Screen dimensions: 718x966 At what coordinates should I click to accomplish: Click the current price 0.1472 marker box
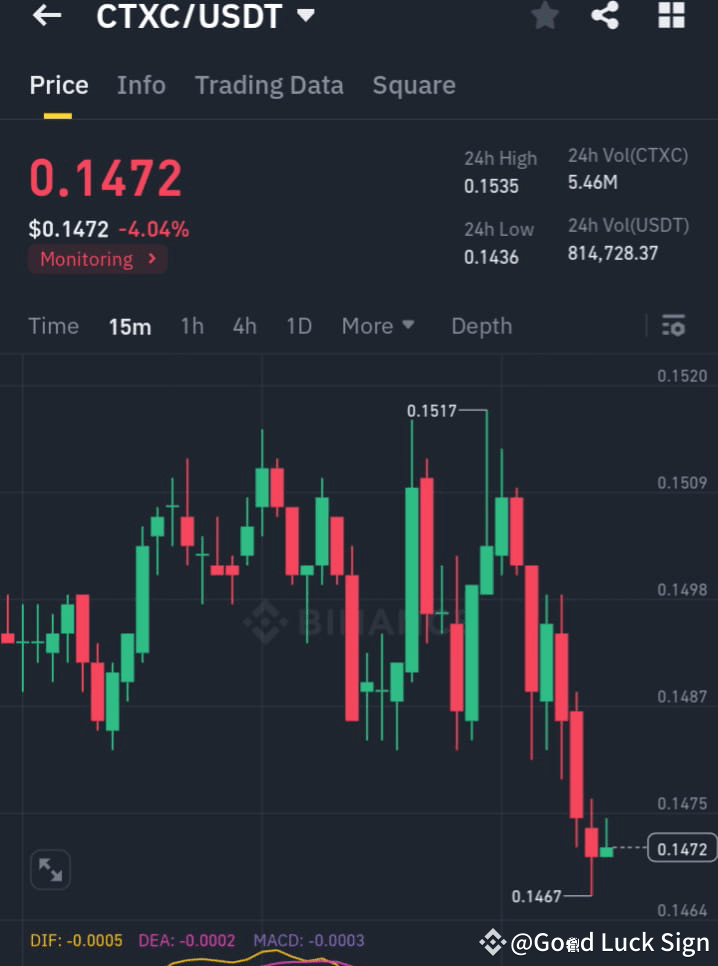681,846
